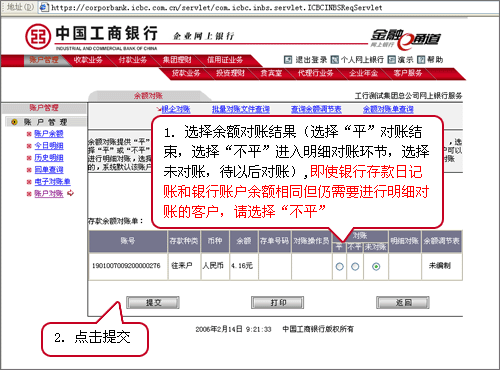
Task: Click the 打印 print button
Action: coord(278,303)
